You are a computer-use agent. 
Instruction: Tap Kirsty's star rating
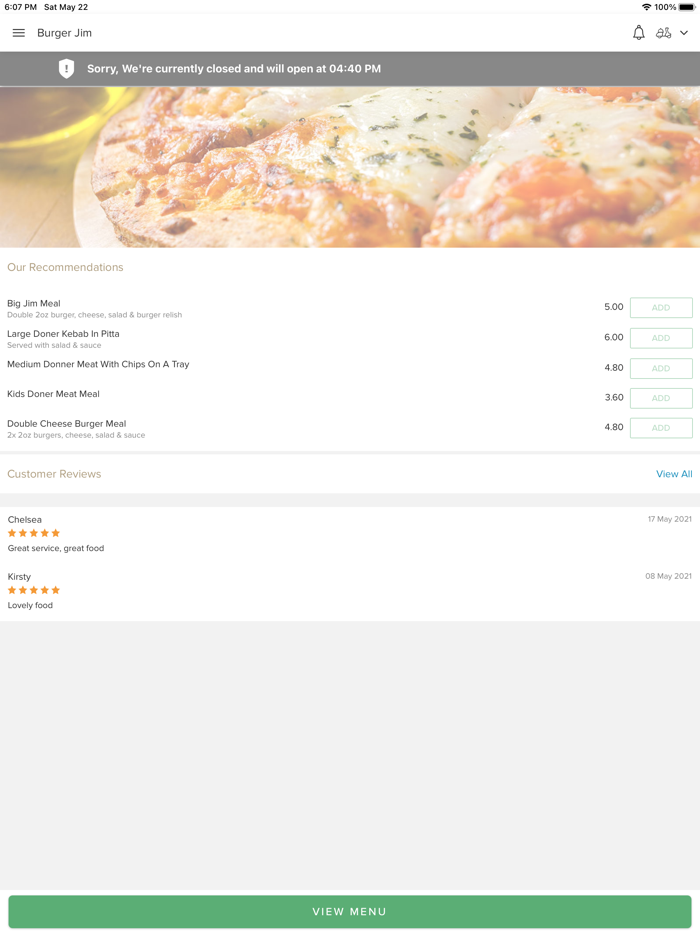[x=34, y=590]
